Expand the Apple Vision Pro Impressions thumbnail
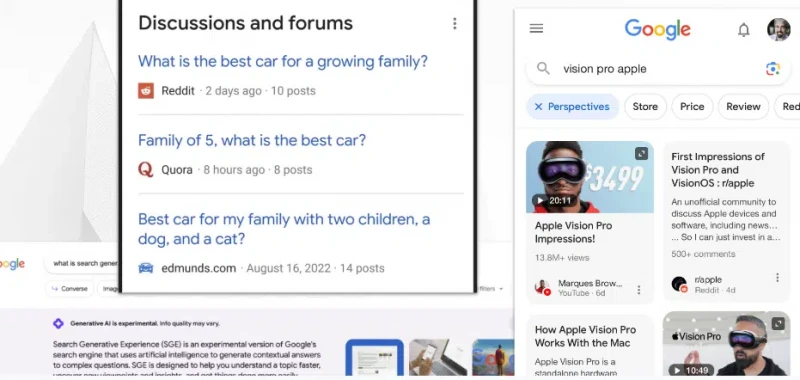Viewport: 800px width, 380px height. 641,154
